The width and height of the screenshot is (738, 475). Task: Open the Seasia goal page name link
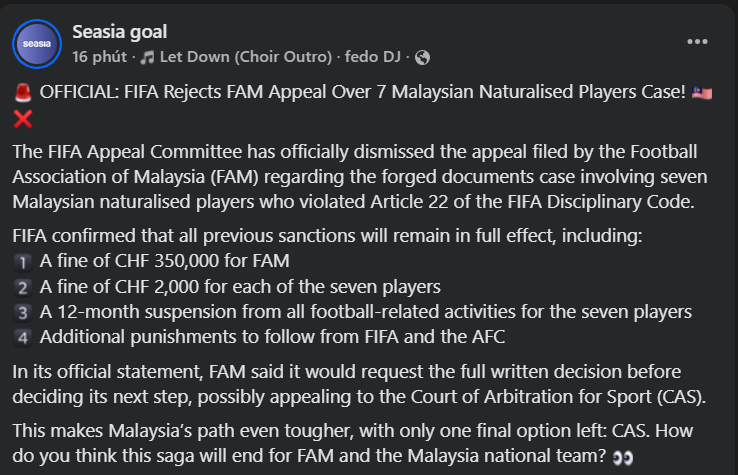pos(120,33)
